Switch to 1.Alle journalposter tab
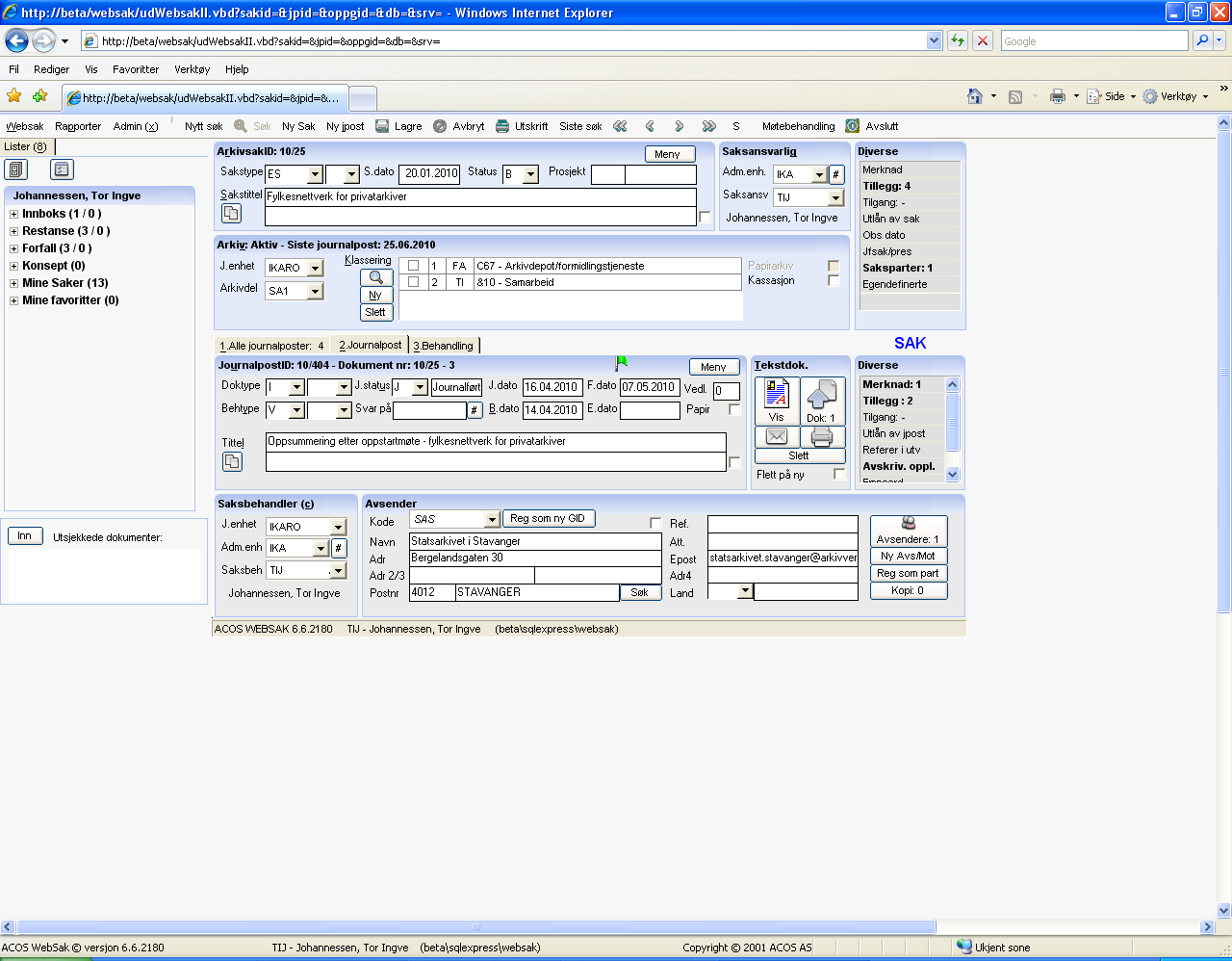This screenshot has height=961, width=1232. coord(271,346)
